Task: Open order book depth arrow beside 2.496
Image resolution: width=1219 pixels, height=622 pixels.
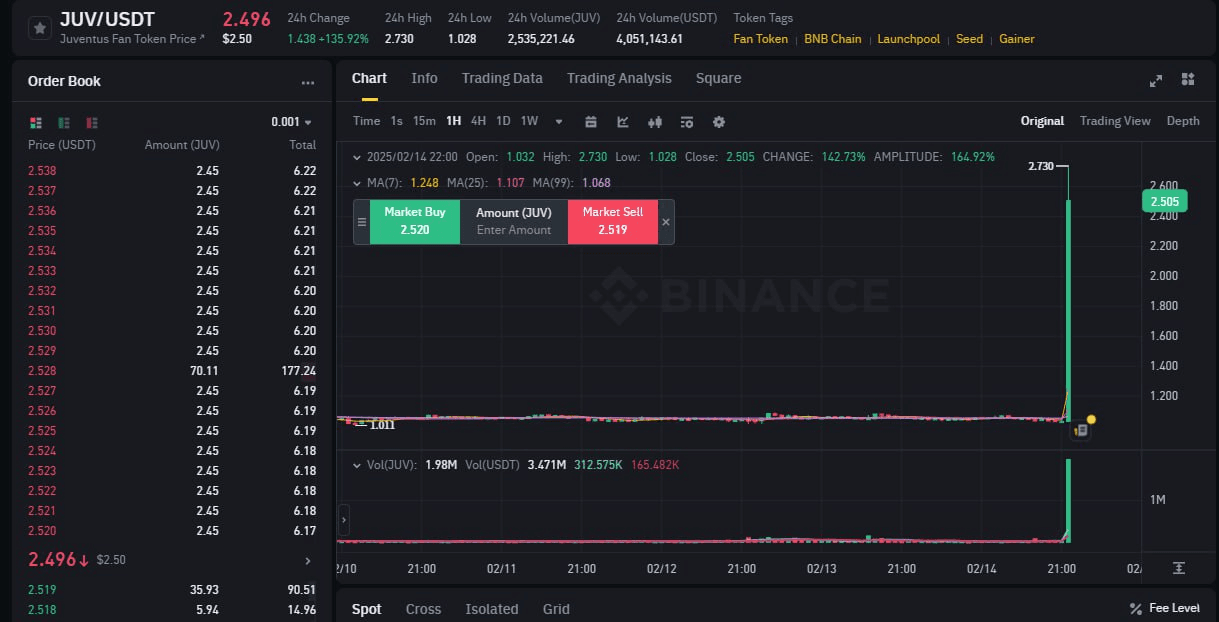Action: 307,561
